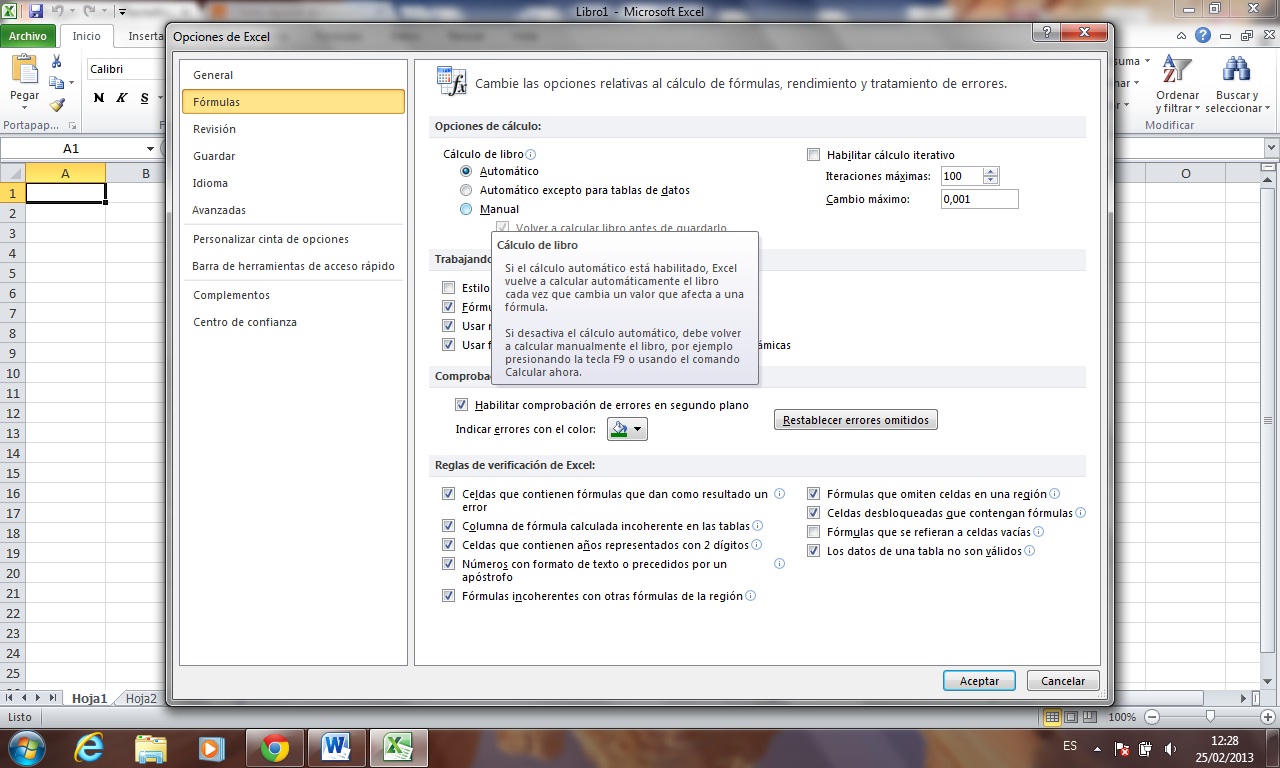
Task: Switch to Normal view in status bar
Action: (1052, 717)
